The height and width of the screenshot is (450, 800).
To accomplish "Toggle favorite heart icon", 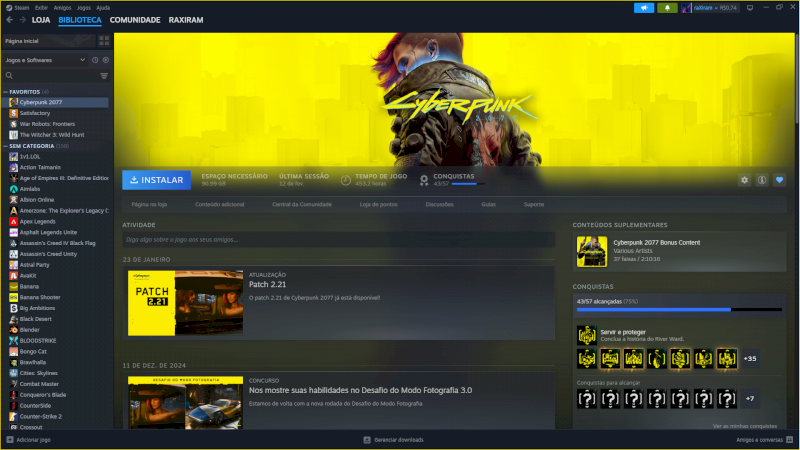I will [779, 180].
